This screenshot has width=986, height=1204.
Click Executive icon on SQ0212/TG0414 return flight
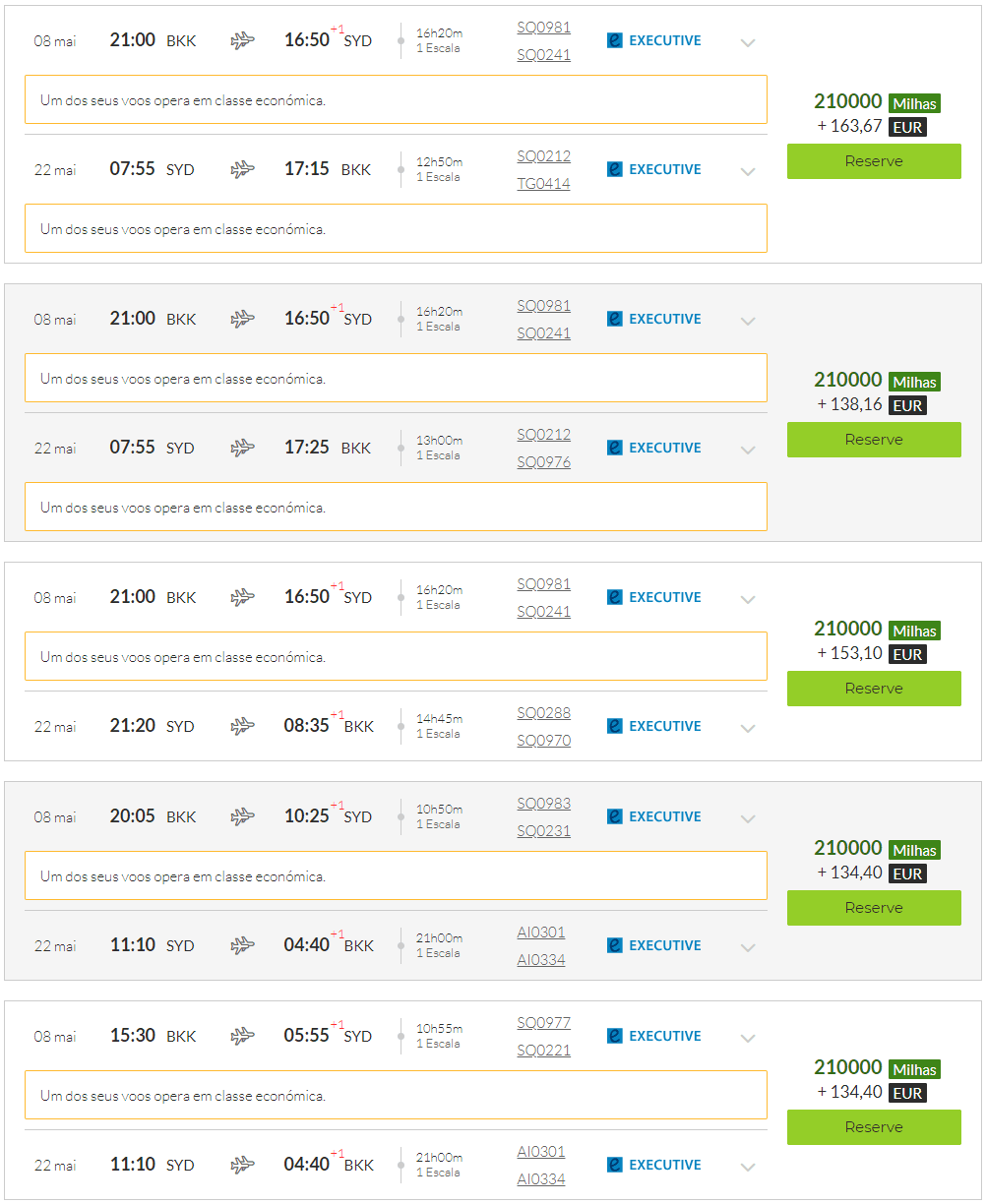615,170
